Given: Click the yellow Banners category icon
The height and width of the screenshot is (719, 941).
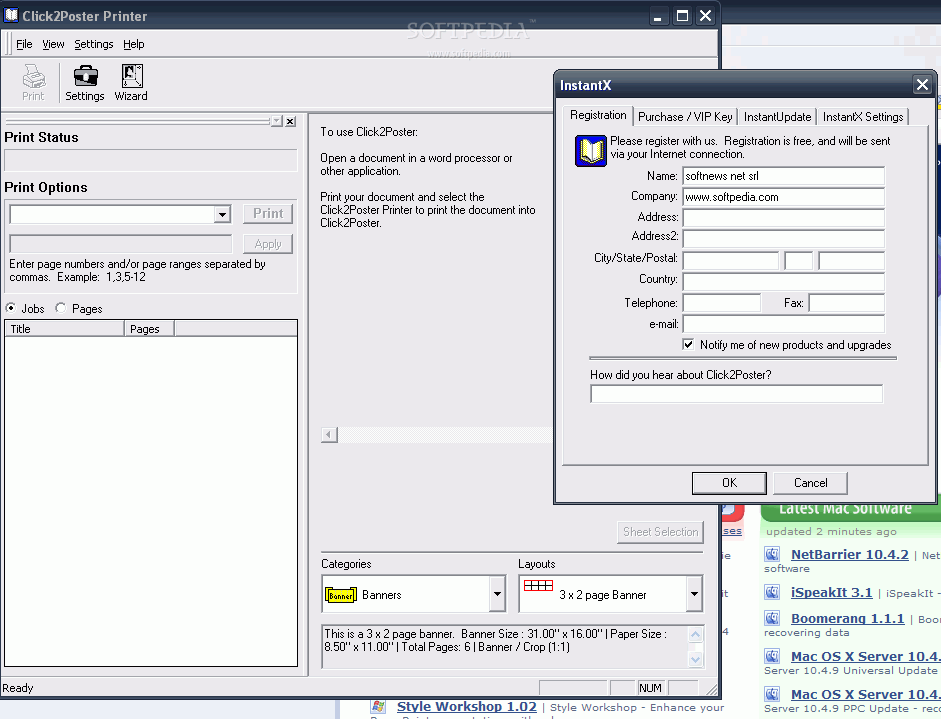Looking at the screenshot, I should (x=341, y=595).
